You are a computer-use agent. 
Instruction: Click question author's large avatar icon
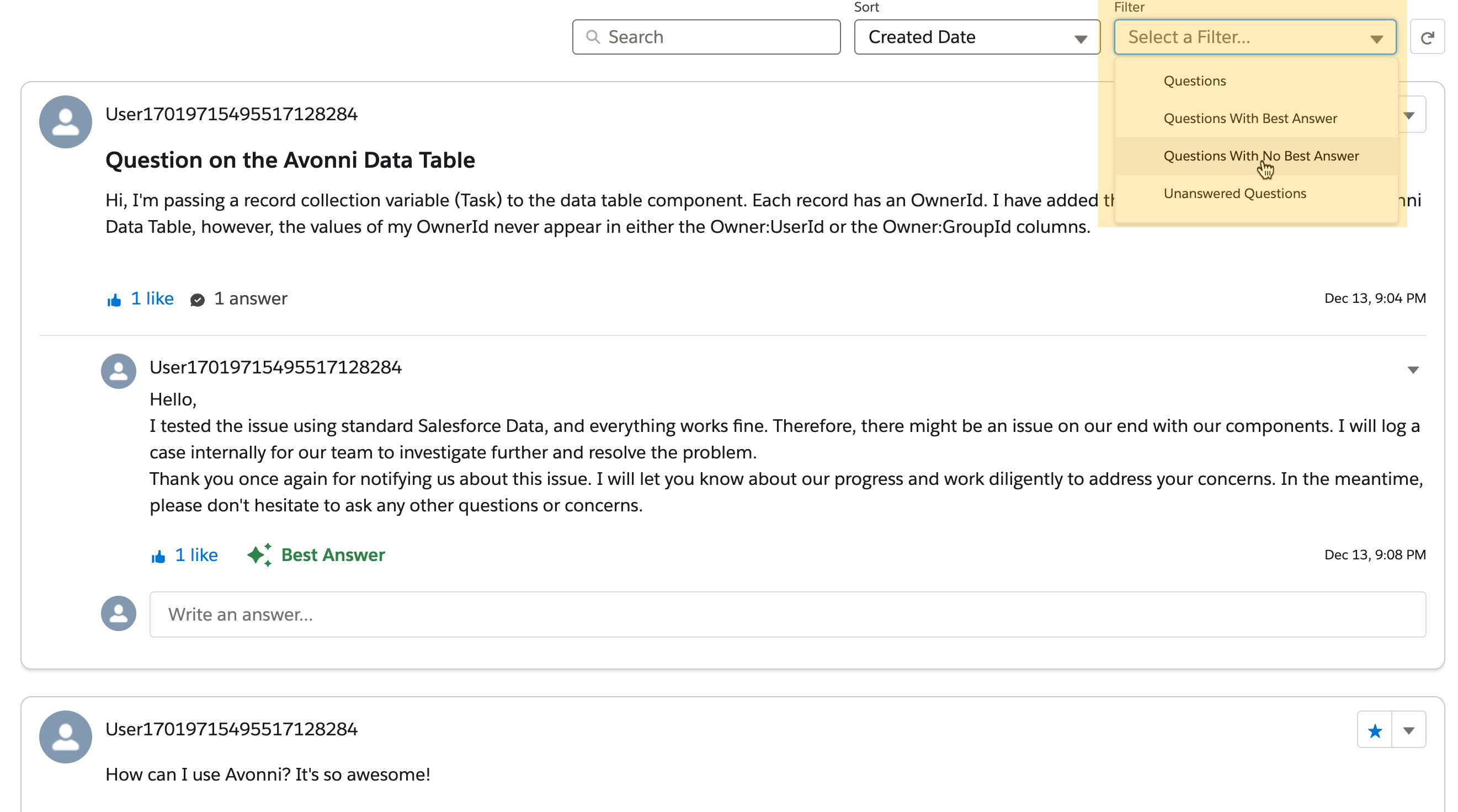pos(66,122)
